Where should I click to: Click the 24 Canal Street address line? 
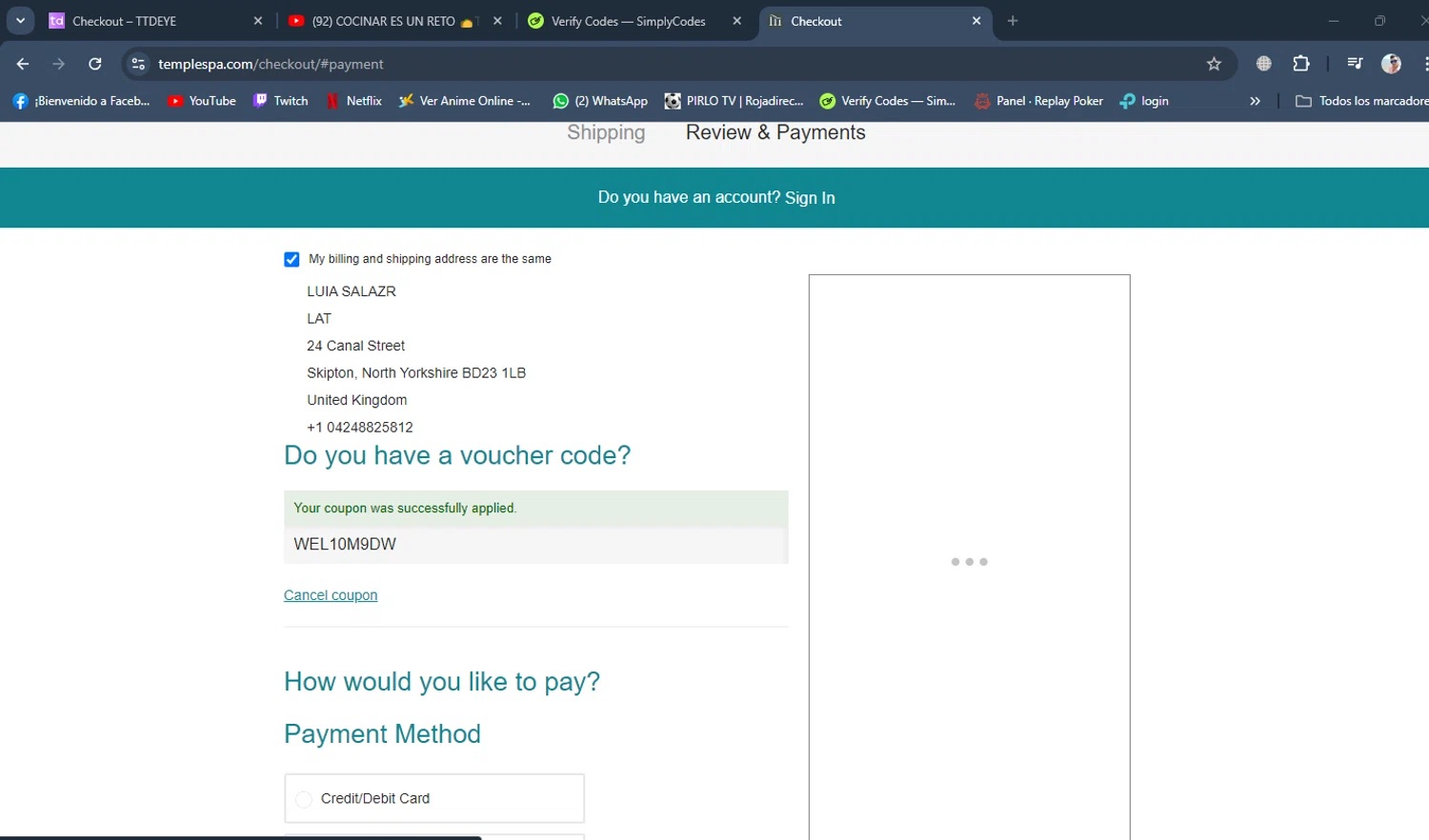click(355, 346)
